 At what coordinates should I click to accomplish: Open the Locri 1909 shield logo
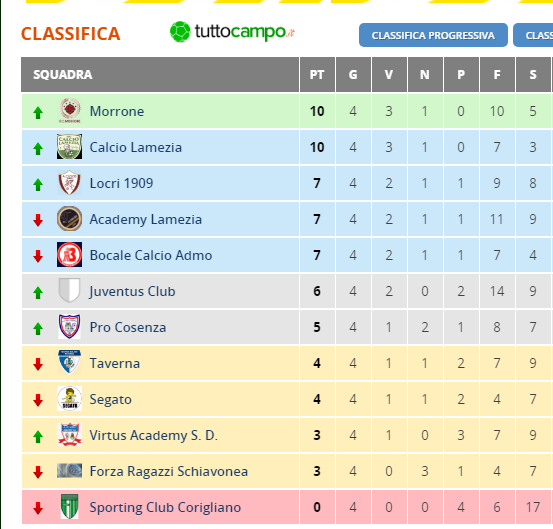(x=69, y=183)
